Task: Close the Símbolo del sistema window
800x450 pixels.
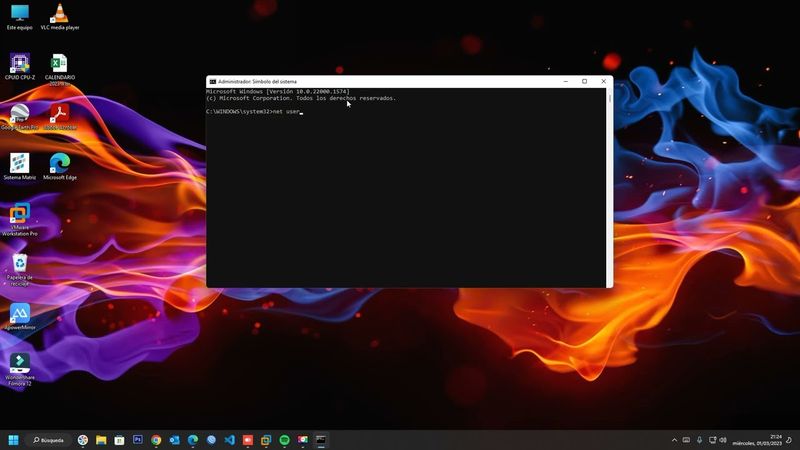Action: pyautogui.click(x=604, y=82)
